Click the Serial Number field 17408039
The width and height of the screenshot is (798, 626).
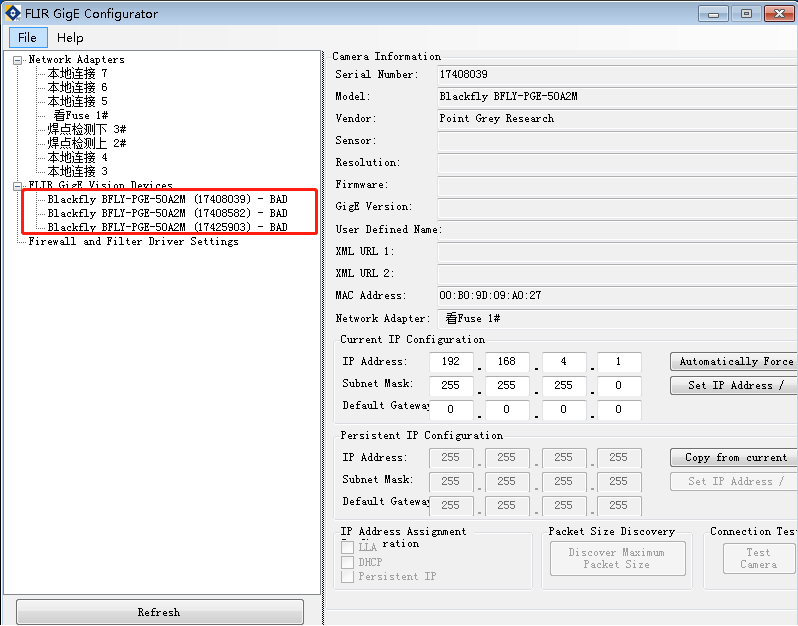[x=617, y=75]
